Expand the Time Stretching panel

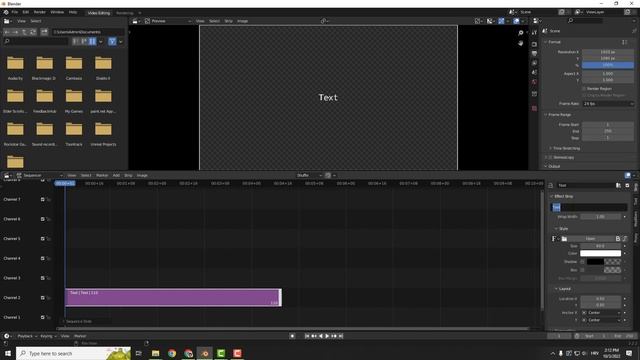pyautogui.click(x=551, y=148)
